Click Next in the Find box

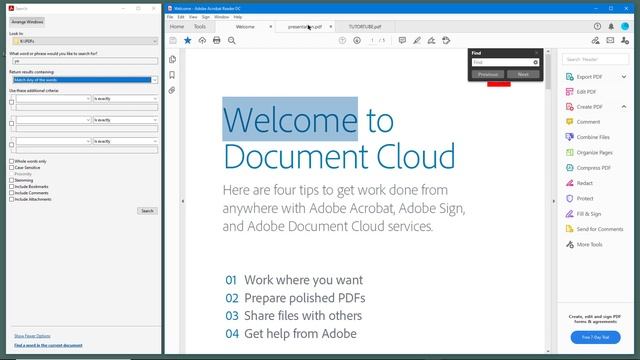[x=523, y=74]
